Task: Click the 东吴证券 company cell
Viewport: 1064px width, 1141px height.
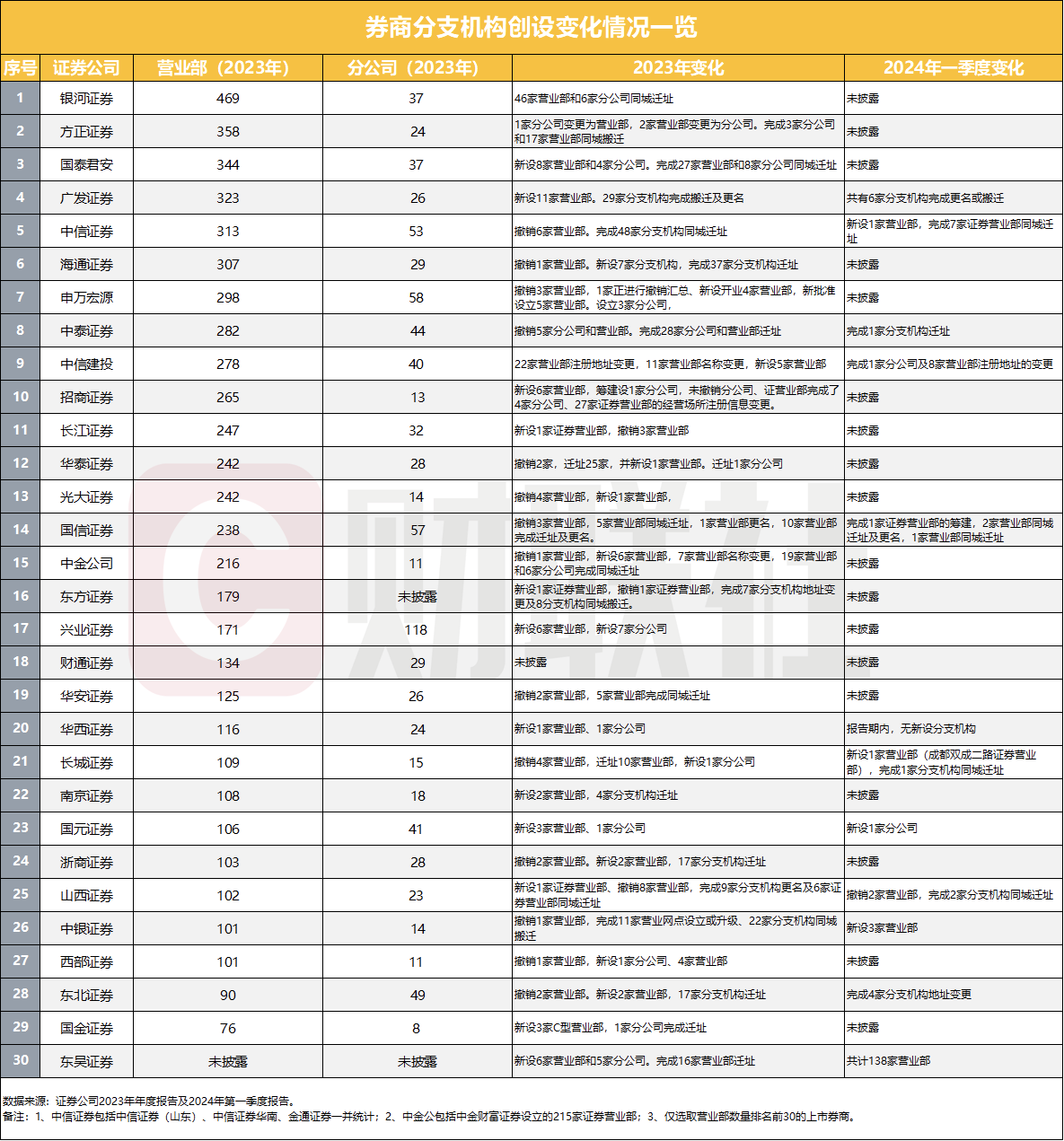Action: 86,1062
